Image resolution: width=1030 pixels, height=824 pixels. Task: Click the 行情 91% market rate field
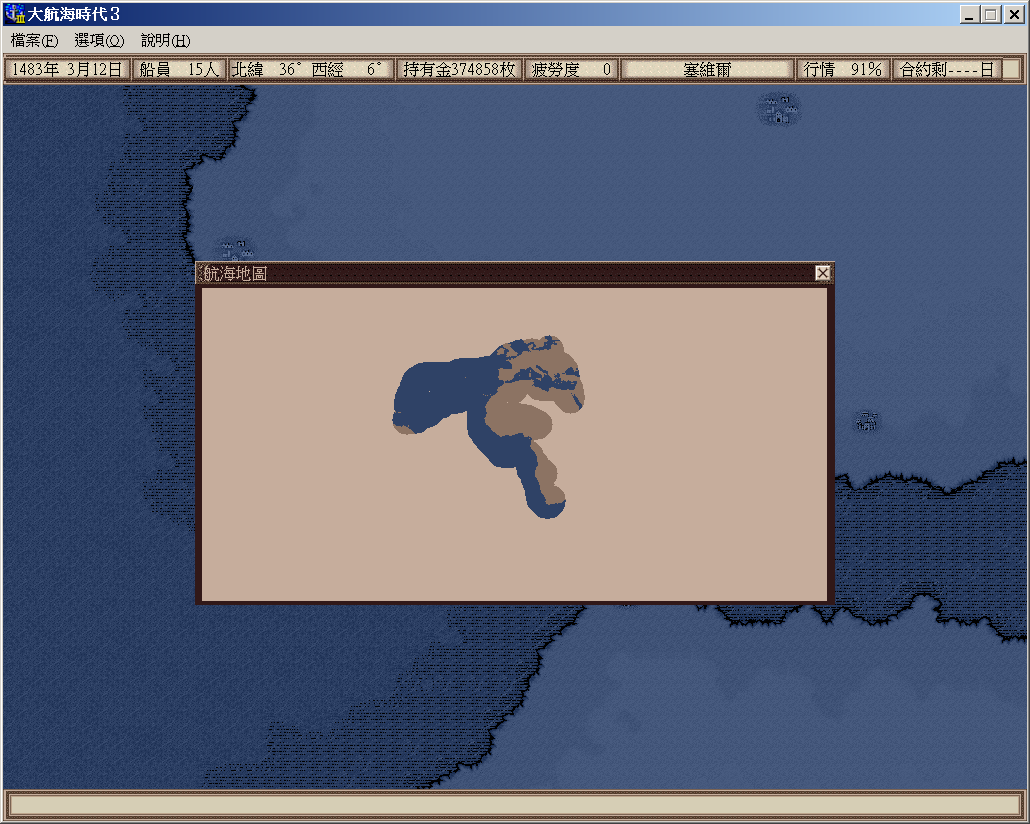click(x=843, y=69)
